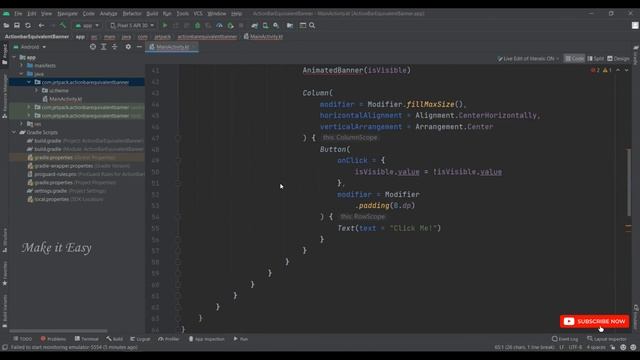This screenshot has height=360, width=640.
Task: Click the Select Opened File target icon
Action: [x=93, y=47]
